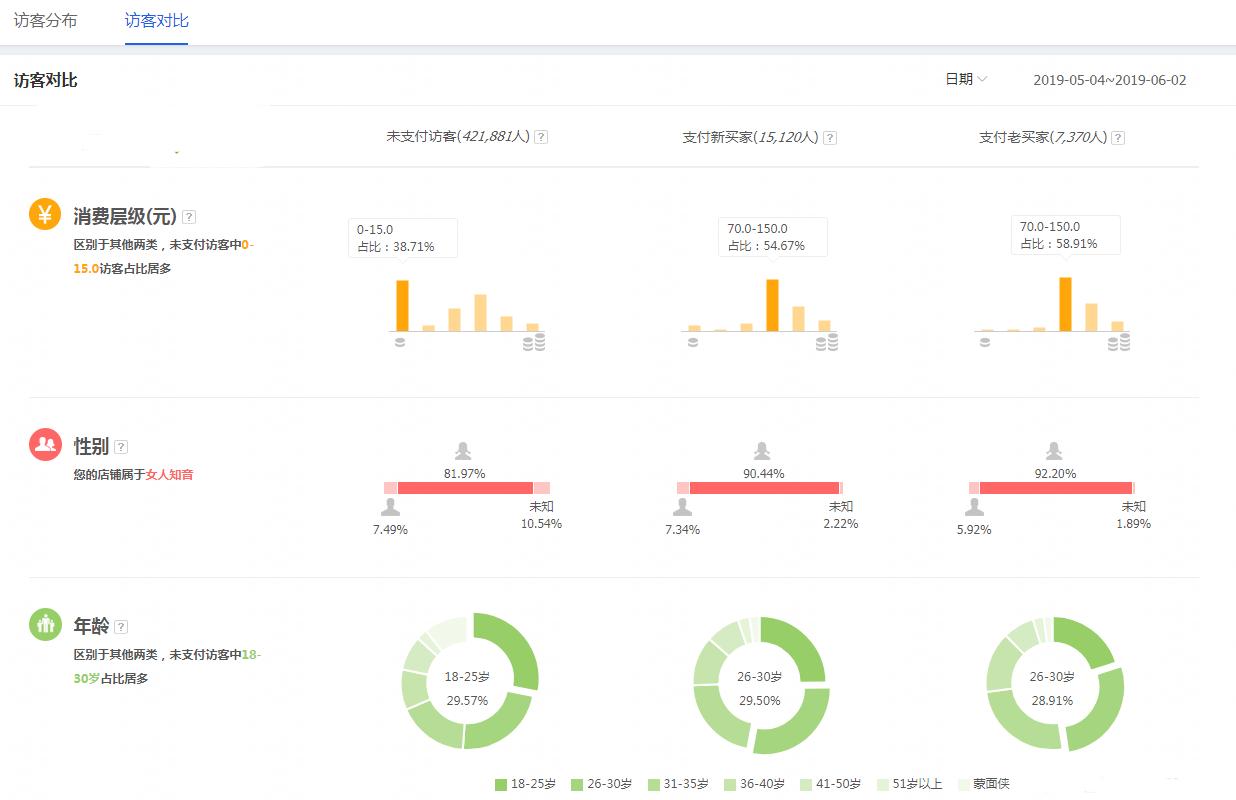Screen dimensions: 1236x800
Task: Click help icon beside 支付老买家 header
Action: pos(1118,138)
